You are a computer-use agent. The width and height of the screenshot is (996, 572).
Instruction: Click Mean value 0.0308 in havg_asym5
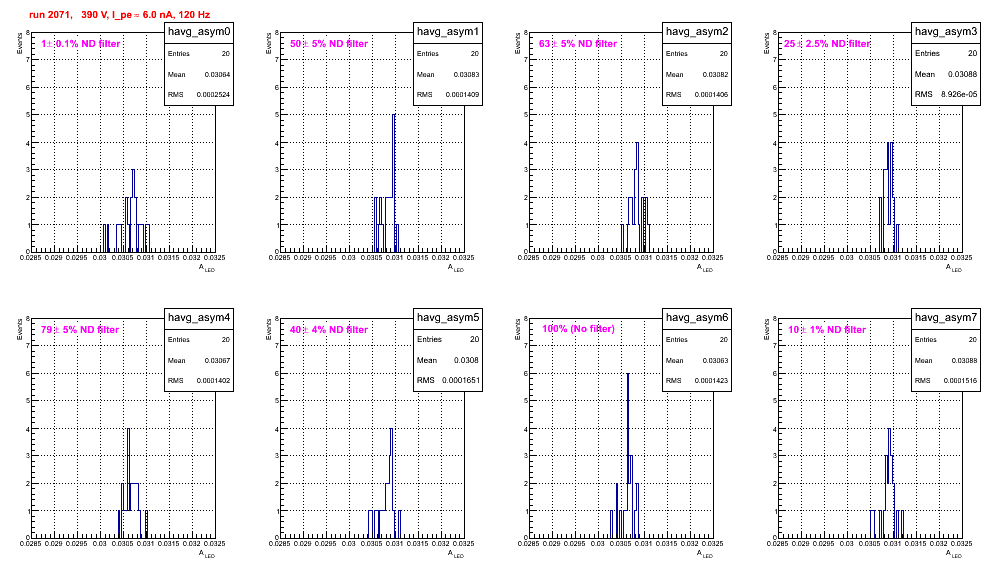(x=466, y=360)
